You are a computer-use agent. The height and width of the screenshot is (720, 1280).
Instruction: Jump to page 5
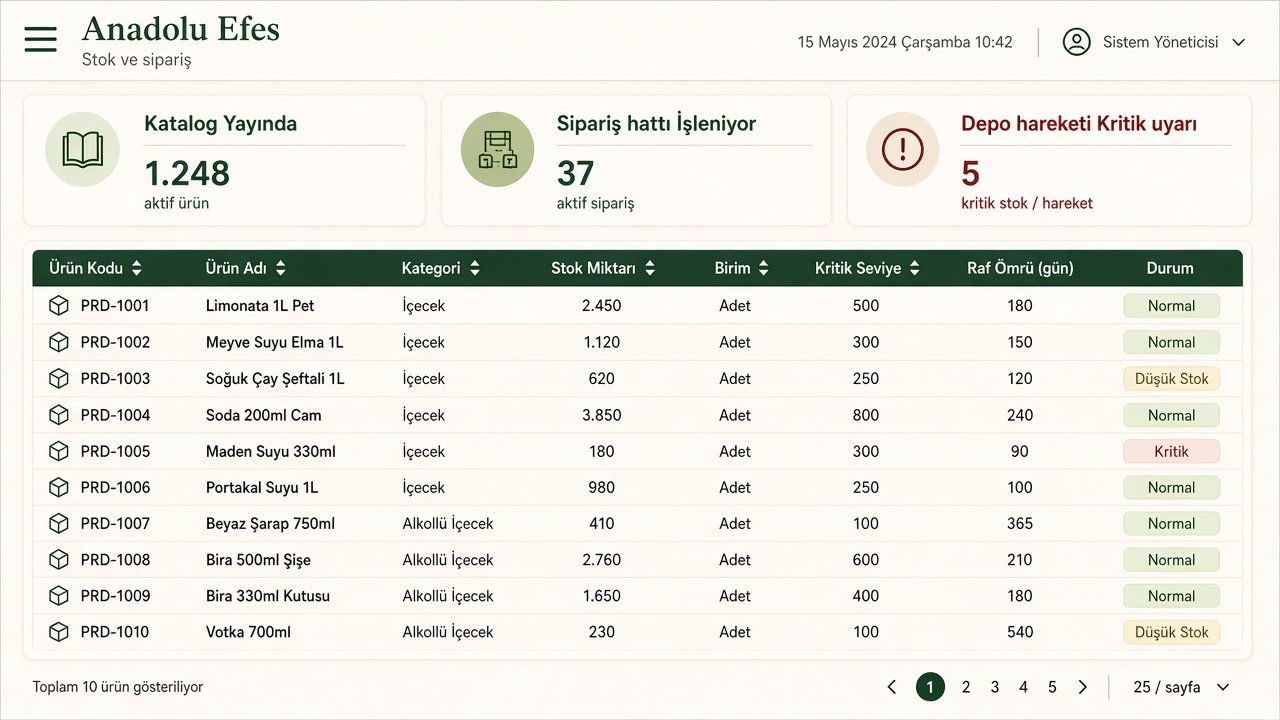pyautogui.click(x=1052, y=687)
